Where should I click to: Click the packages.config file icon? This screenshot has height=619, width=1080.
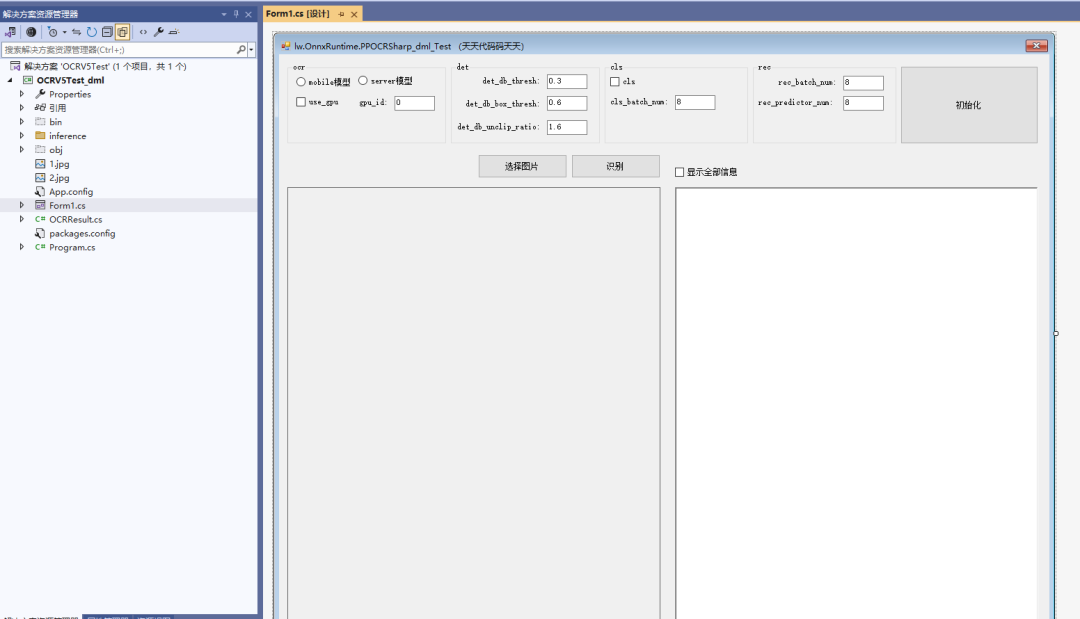40,233
